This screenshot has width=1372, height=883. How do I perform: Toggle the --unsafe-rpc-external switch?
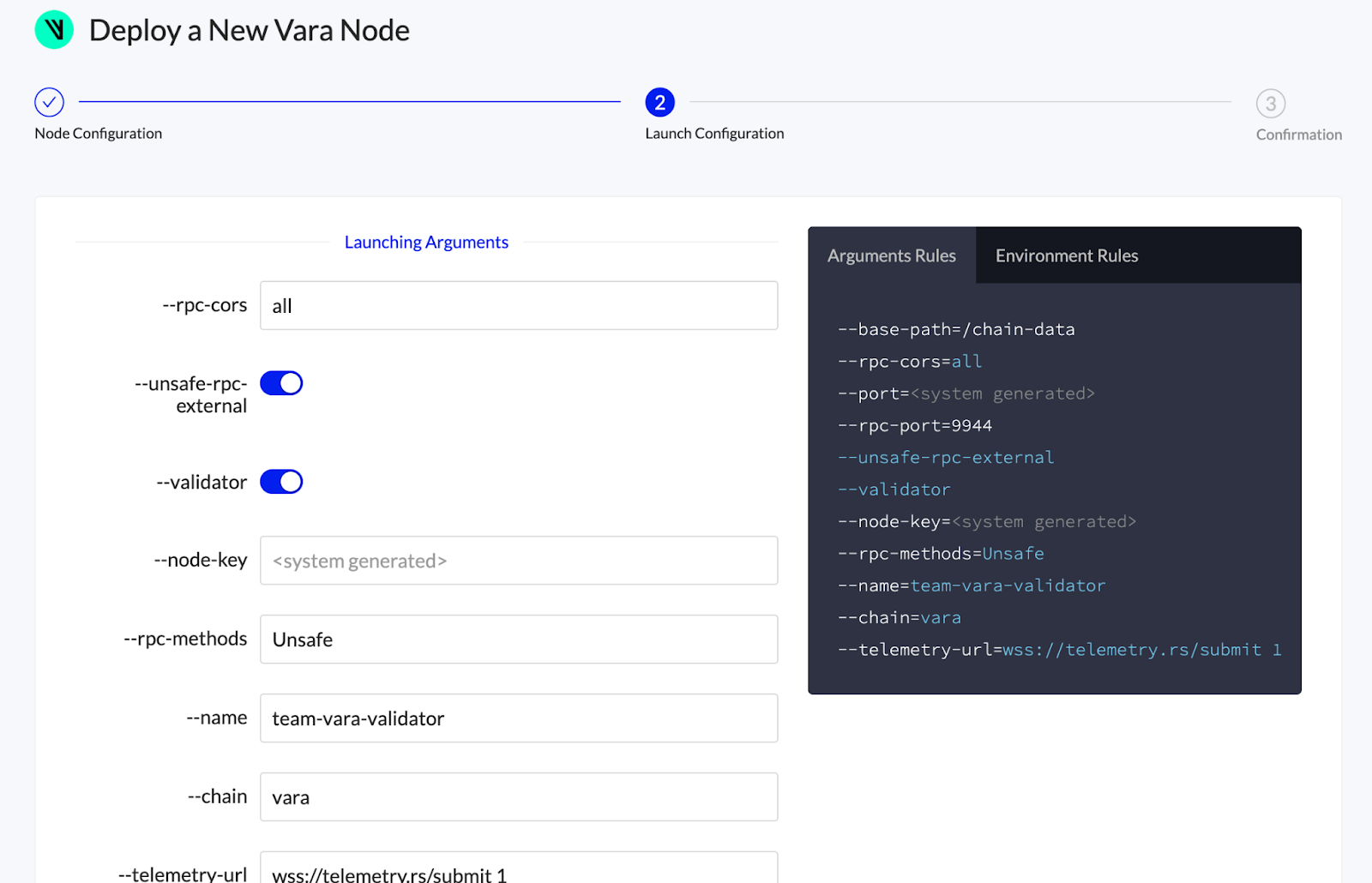[x=281, y=383]
